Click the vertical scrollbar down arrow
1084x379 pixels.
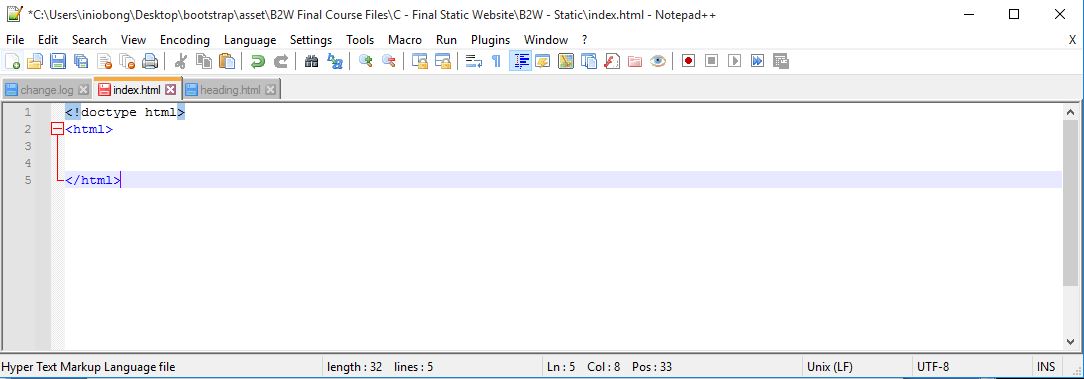pos(1070,342)
